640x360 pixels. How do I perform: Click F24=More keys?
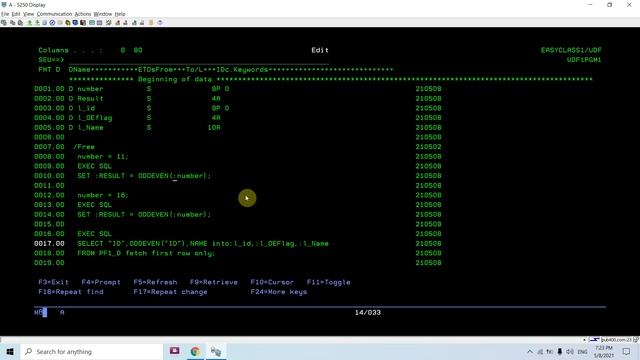pyautogui.click(x=279, y=292)
